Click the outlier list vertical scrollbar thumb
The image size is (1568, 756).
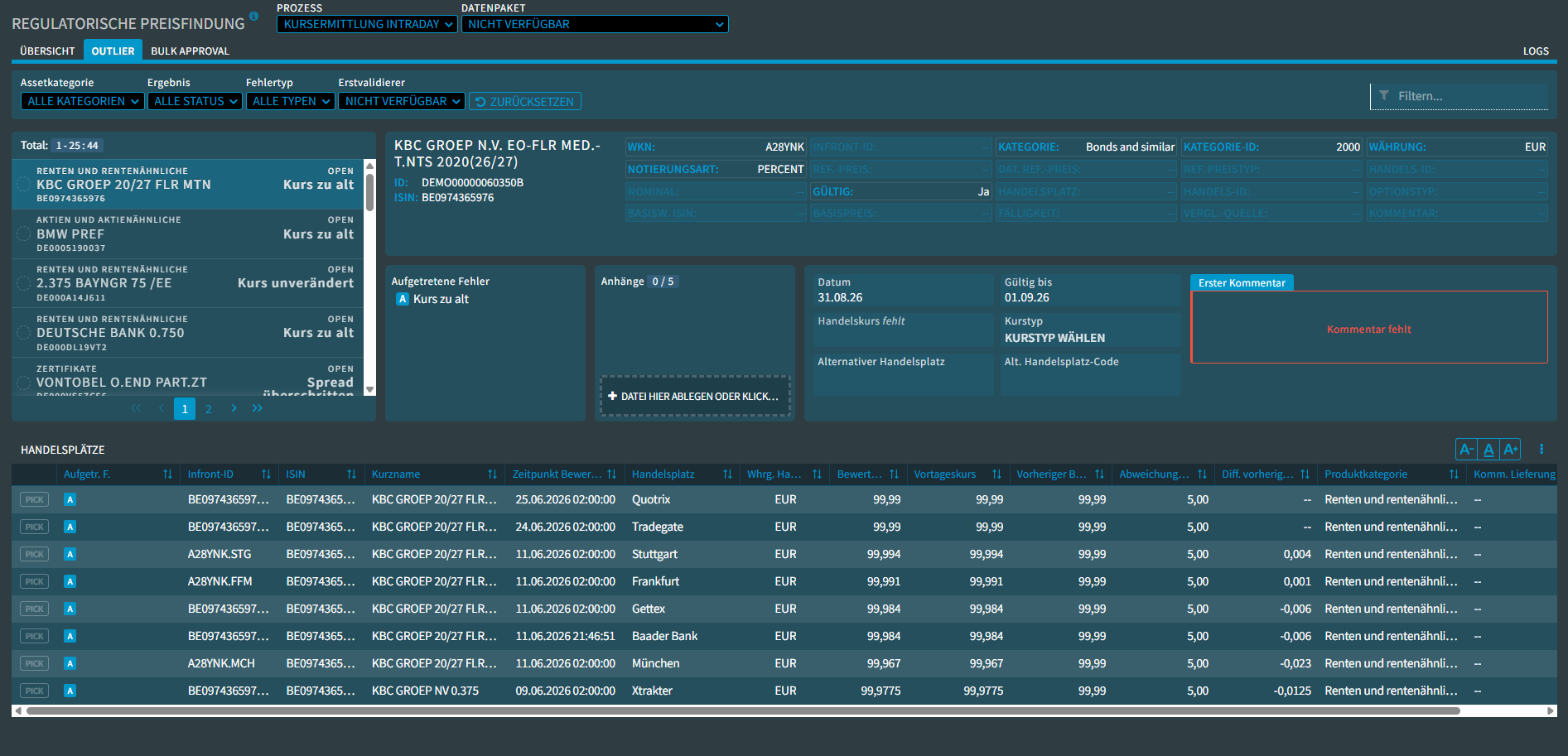coord(369,191)
